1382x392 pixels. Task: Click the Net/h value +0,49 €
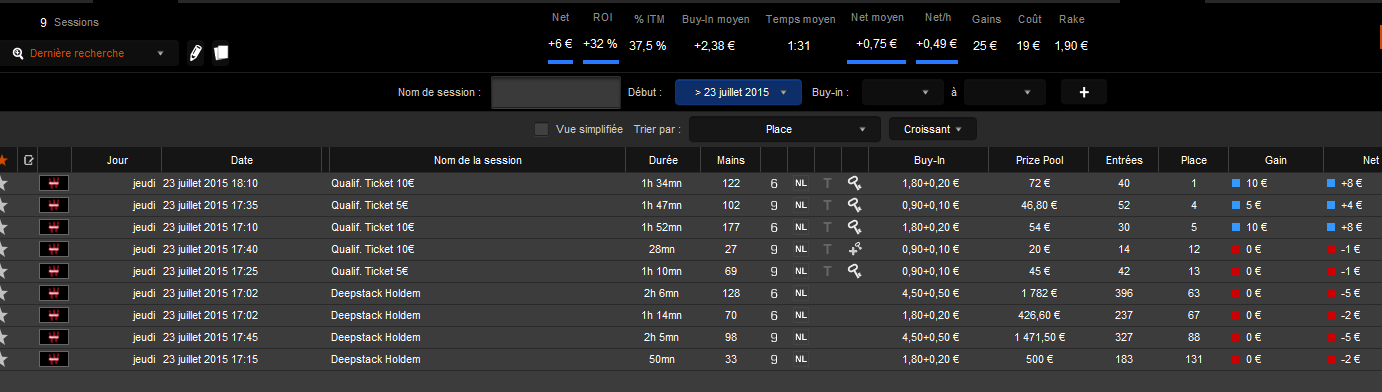[x=937, y=45]
